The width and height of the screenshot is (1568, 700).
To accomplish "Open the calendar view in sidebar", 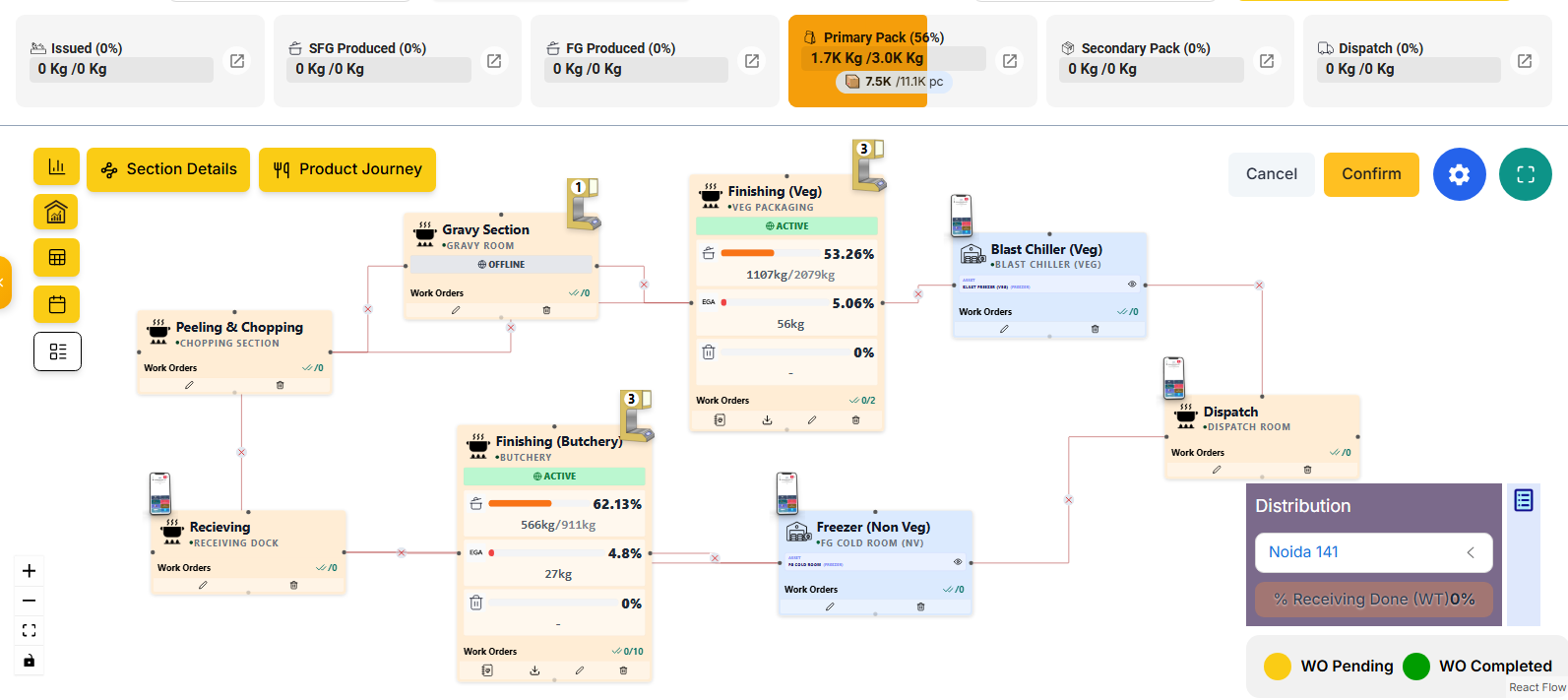I will (x=56, y=304).
